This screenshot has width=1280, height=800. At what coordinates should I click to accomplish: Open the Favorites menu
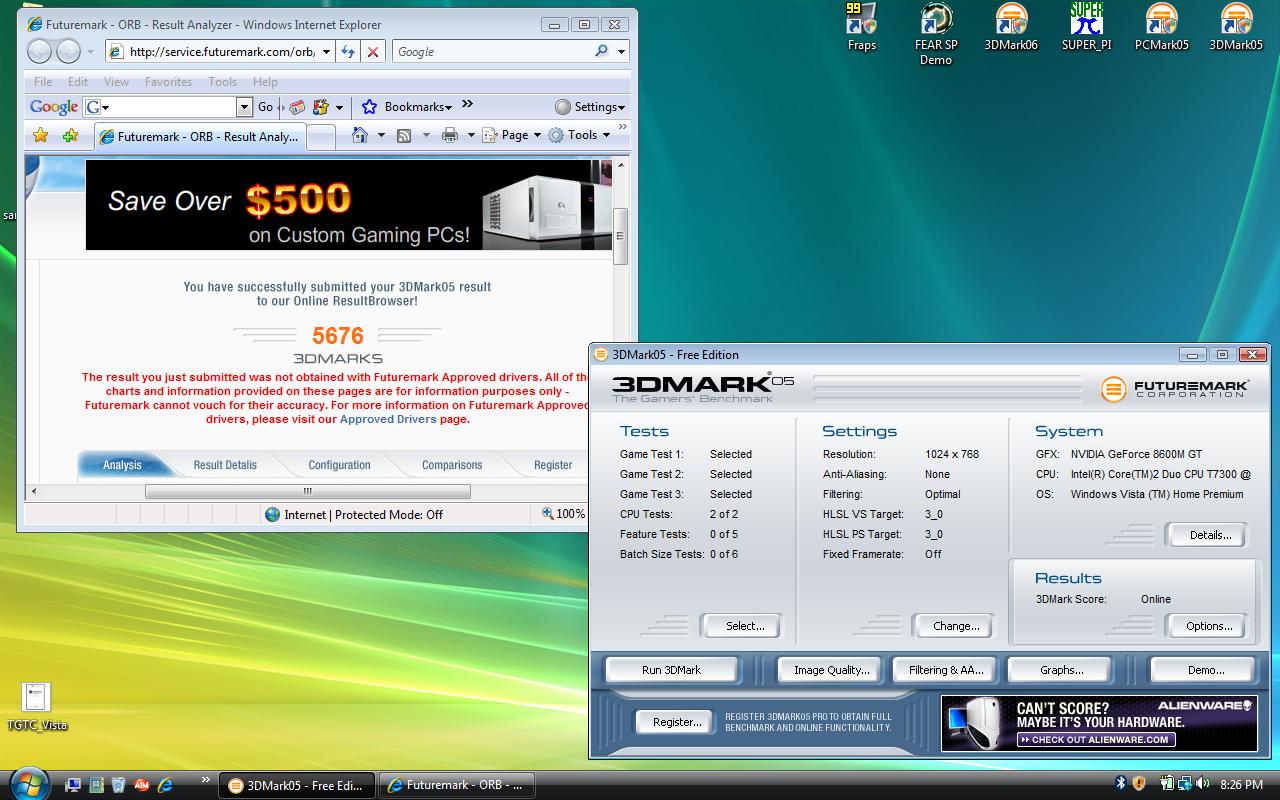pyautogui.click(x=168, y=82)
